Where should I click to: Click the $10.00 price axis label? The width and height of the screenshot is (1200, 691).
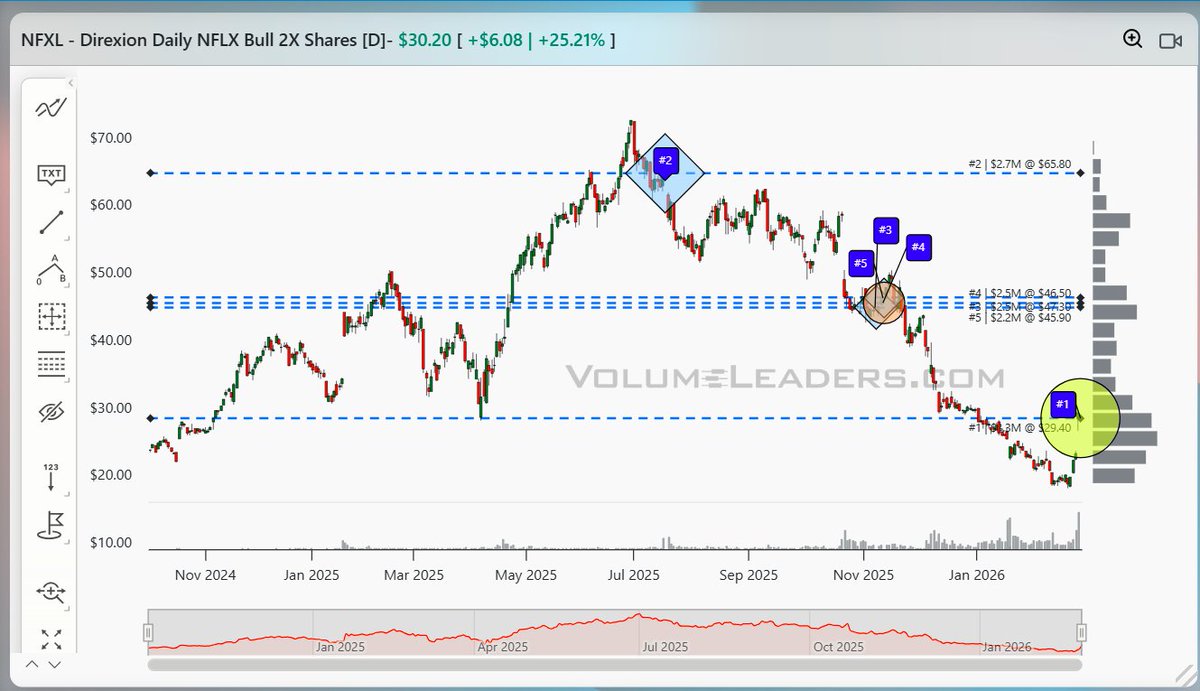pyautogui.click(x=111, y=543)
